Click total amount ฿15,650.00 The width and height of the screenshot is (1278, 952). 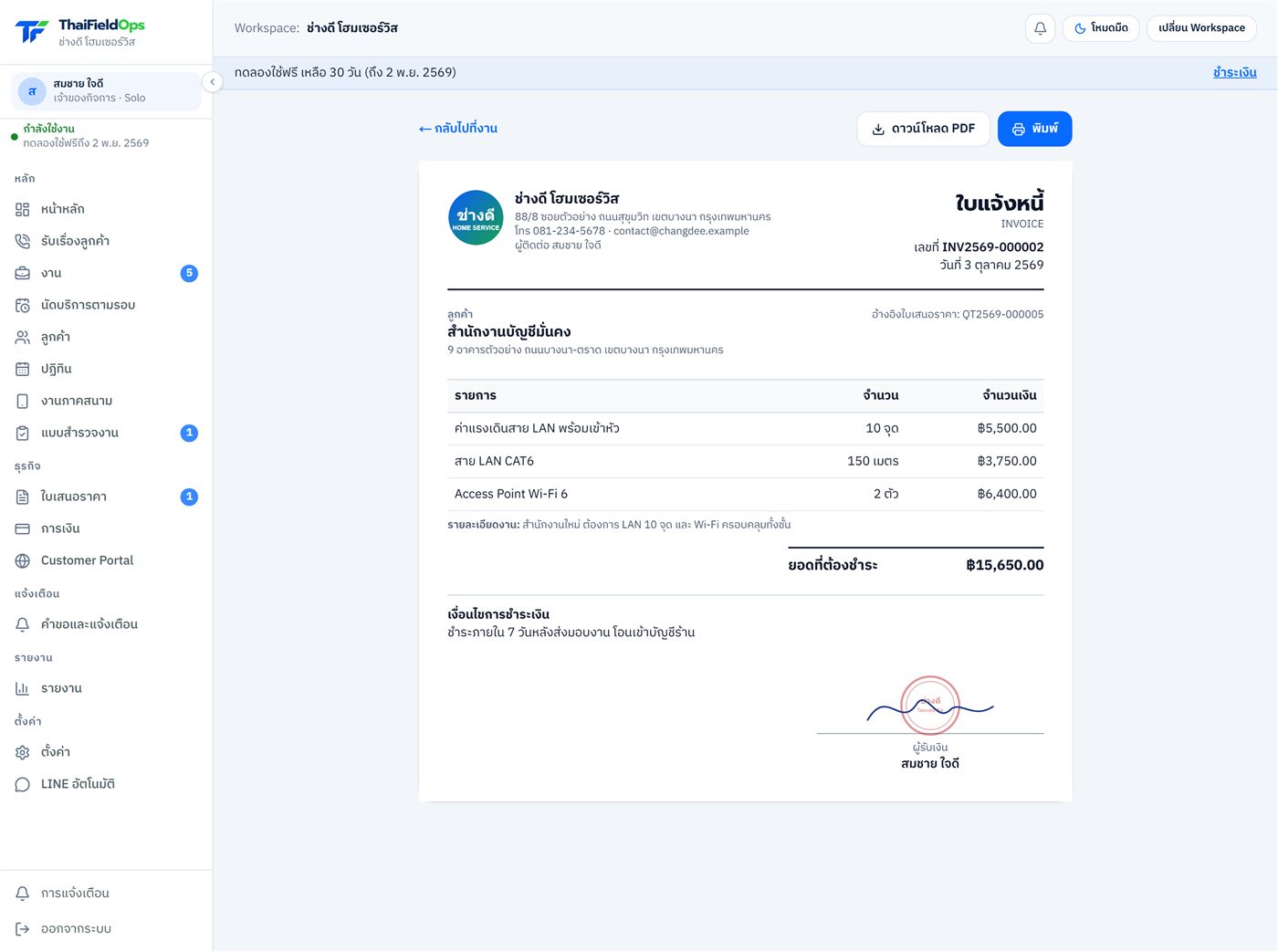[x=1004, y=565]
